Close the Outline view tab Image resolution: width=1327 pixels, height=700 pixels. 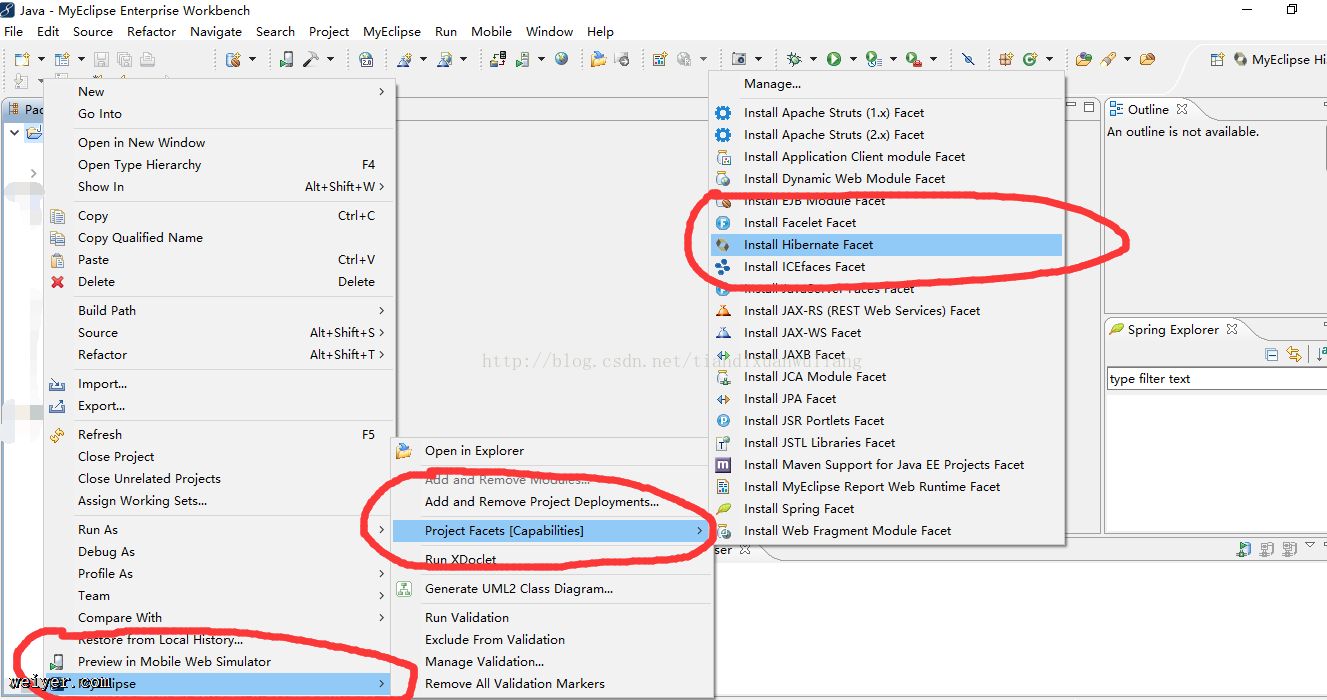[1182, 109]
